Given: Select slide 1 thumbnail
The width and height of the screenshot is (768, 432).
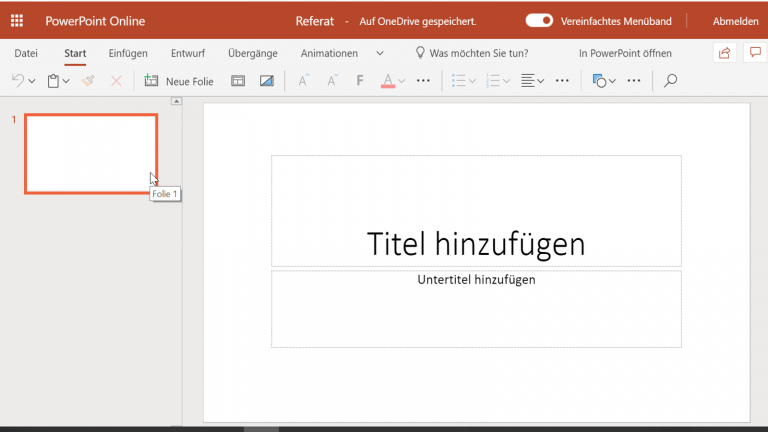Looking at the screenshot, I should click(x=91, y=153).
